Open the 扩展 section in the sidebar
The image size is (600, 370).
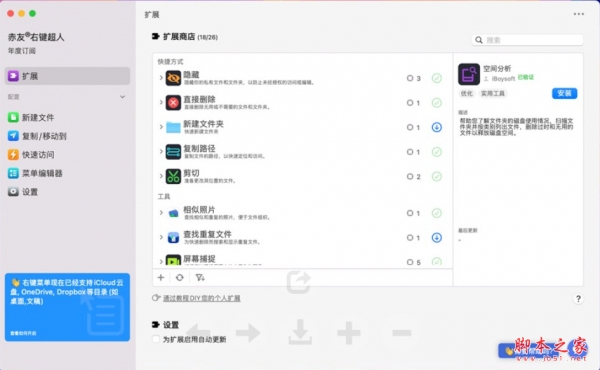67,76
